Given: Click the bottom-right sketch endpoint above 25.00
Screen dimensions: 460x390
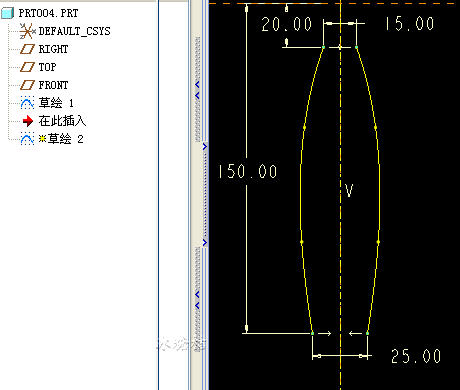Looking at the screenshot, I should click(367, 333).
